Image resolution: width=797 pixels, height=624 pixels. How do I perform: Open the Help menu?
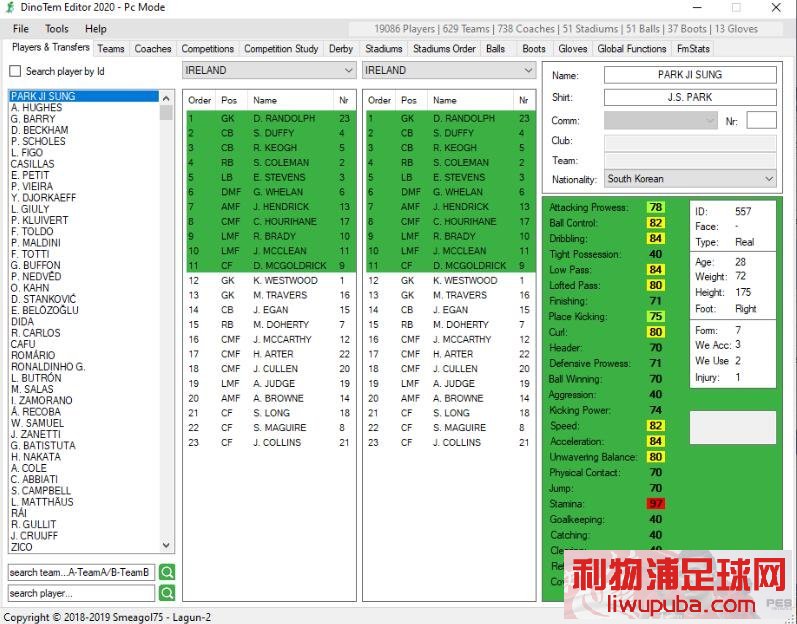(96, 29)
